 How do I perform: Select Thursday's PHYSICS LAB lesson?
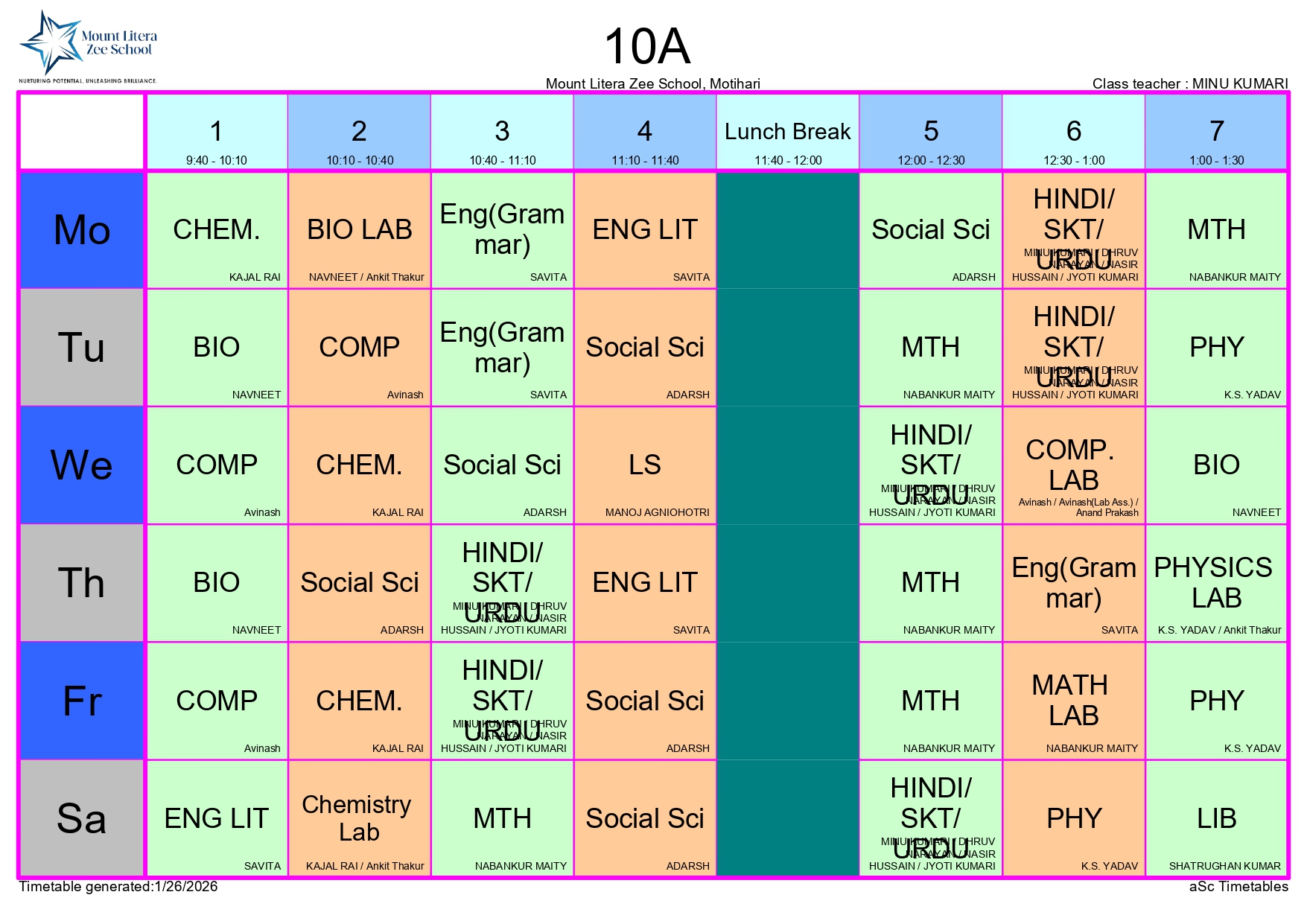(1216, 583)
